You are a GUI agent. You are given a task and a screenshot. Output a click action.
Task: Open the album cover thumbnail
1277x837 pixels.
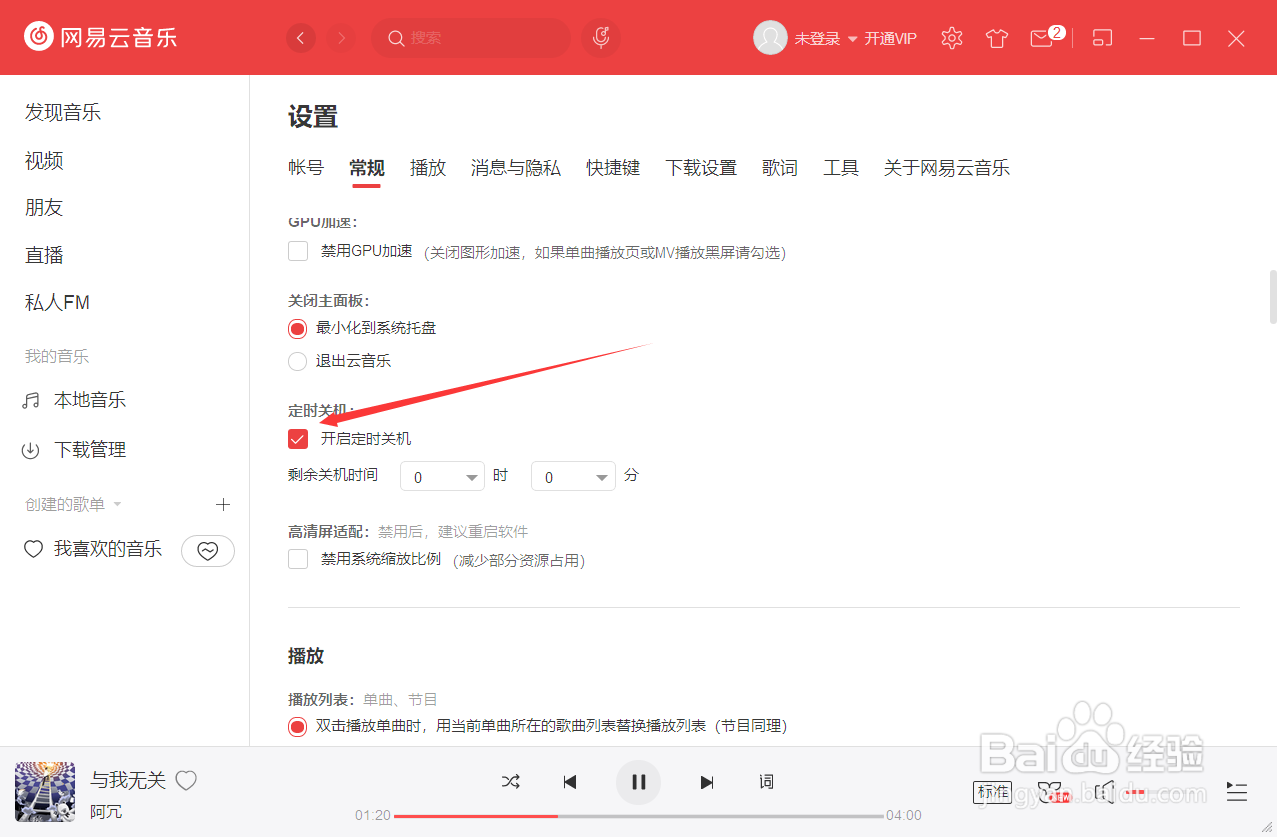[45, 792]
